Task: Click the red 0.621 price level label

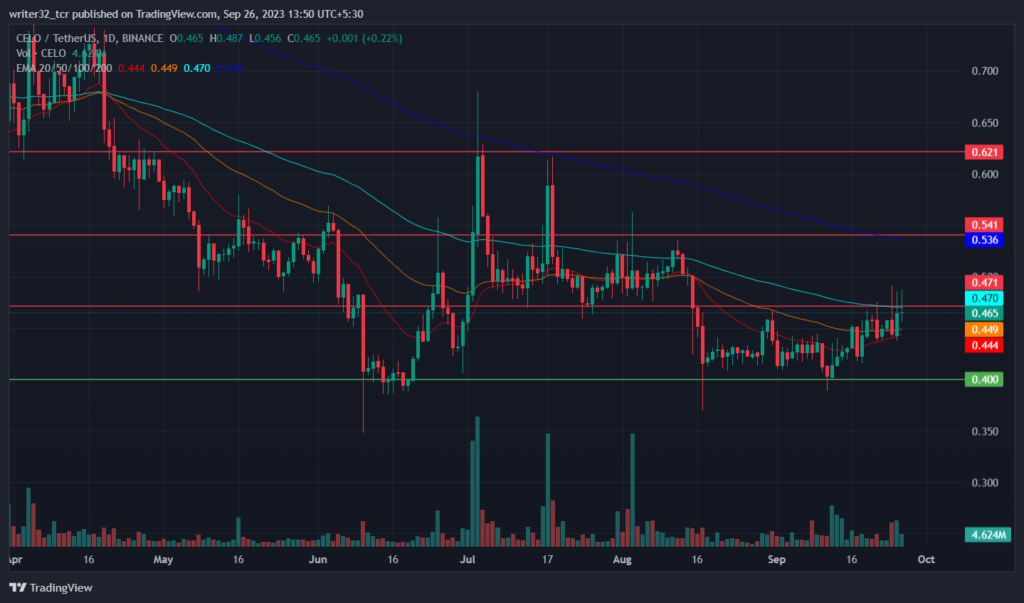Action: pyautogui.click(x=984, y=152)
